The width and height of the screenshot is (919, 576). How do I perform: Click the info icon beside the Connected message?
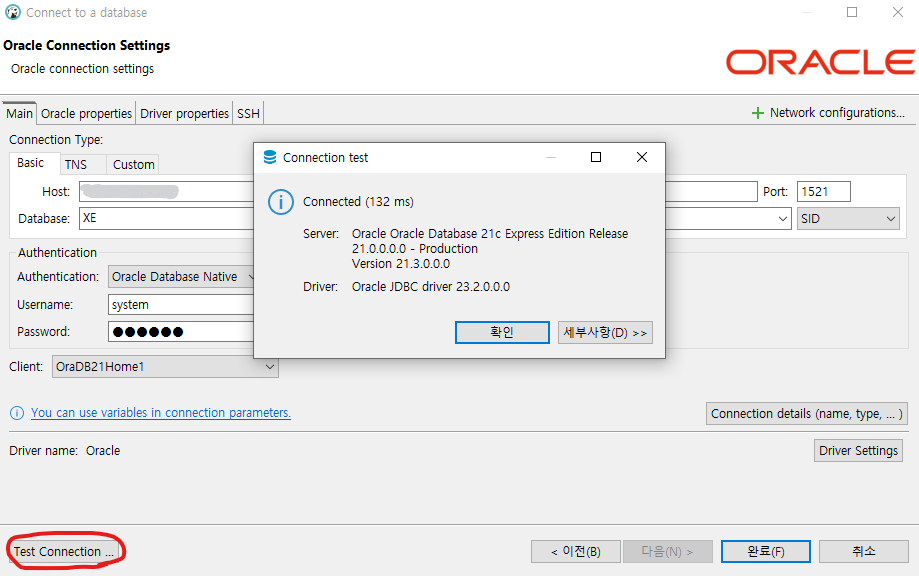281,202
